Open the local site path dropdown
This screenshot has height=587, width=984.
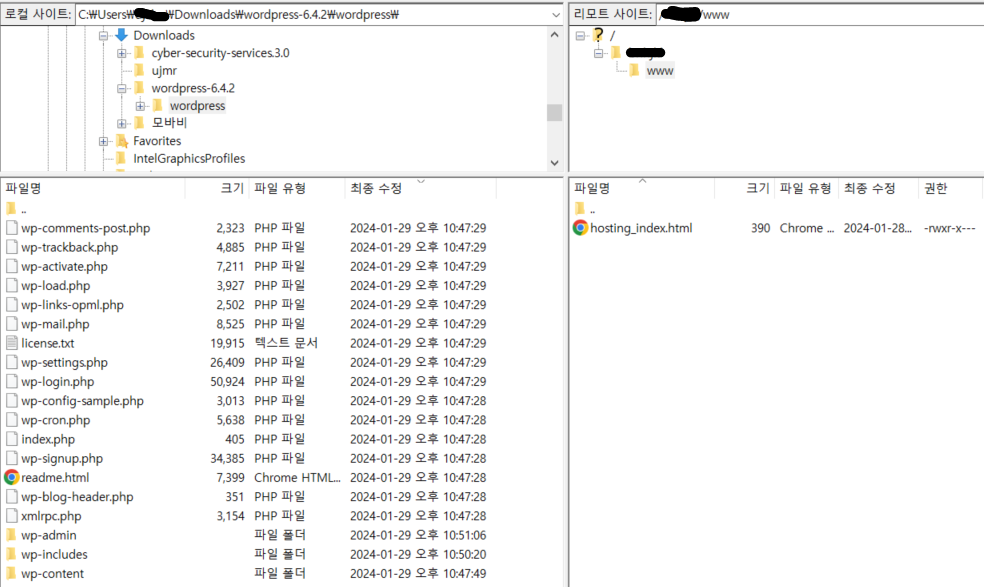click(x=556, y=14)
